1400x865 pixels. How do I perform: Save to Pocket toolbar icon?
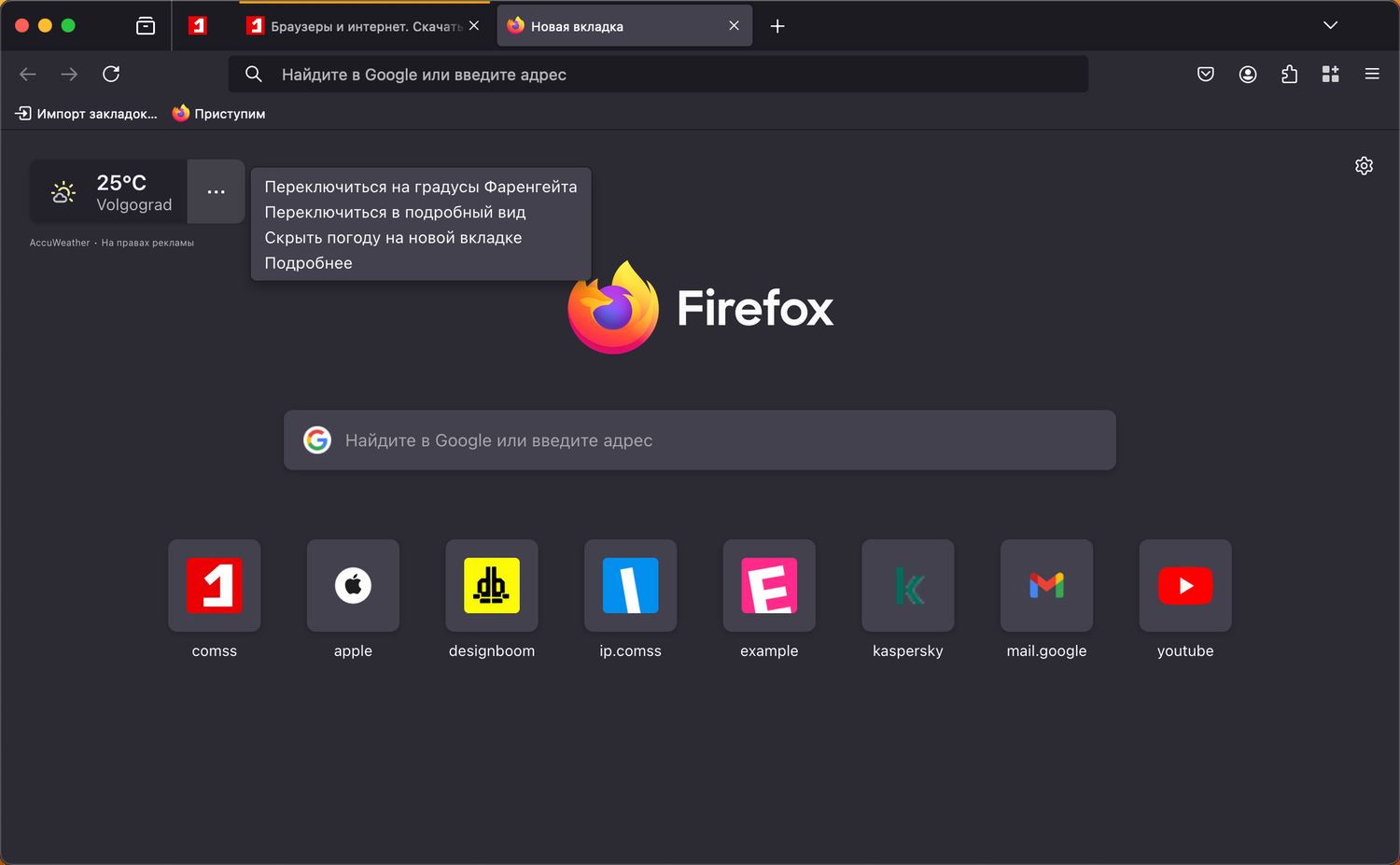[x=1206, y=74]
